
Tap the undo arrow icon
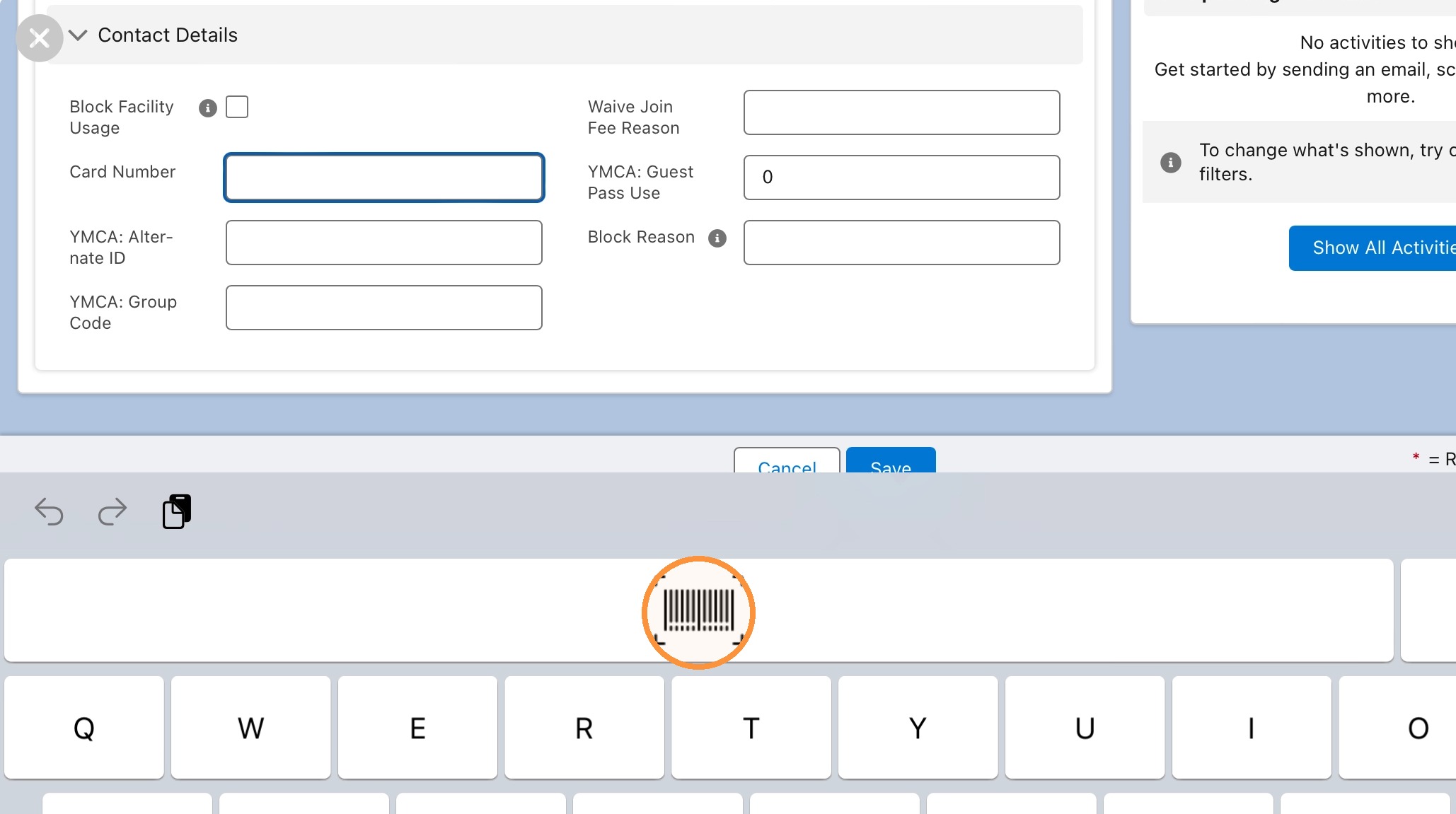(49, 511)
